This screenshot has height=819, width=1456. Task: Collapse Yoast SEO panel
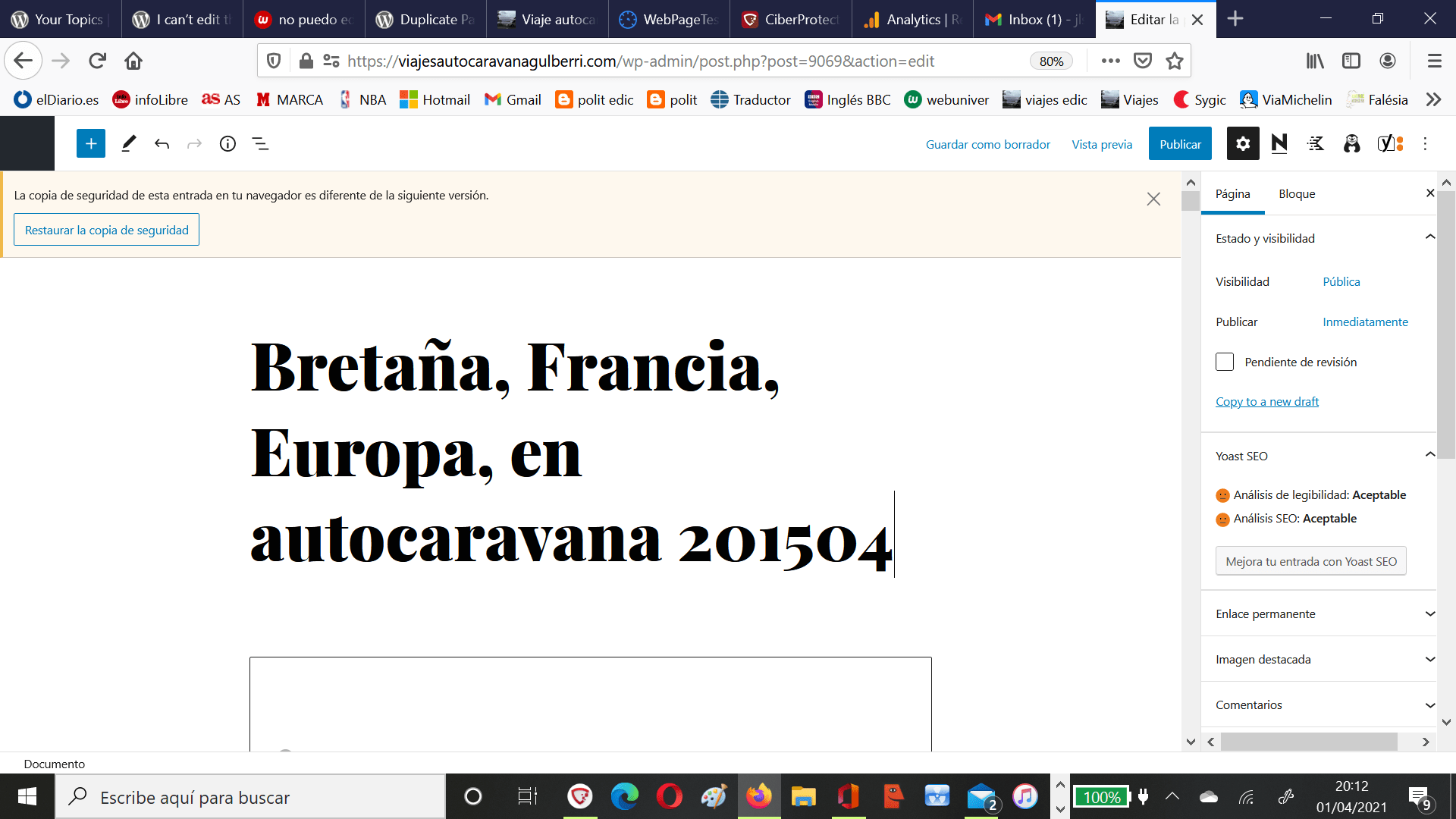1429,455
